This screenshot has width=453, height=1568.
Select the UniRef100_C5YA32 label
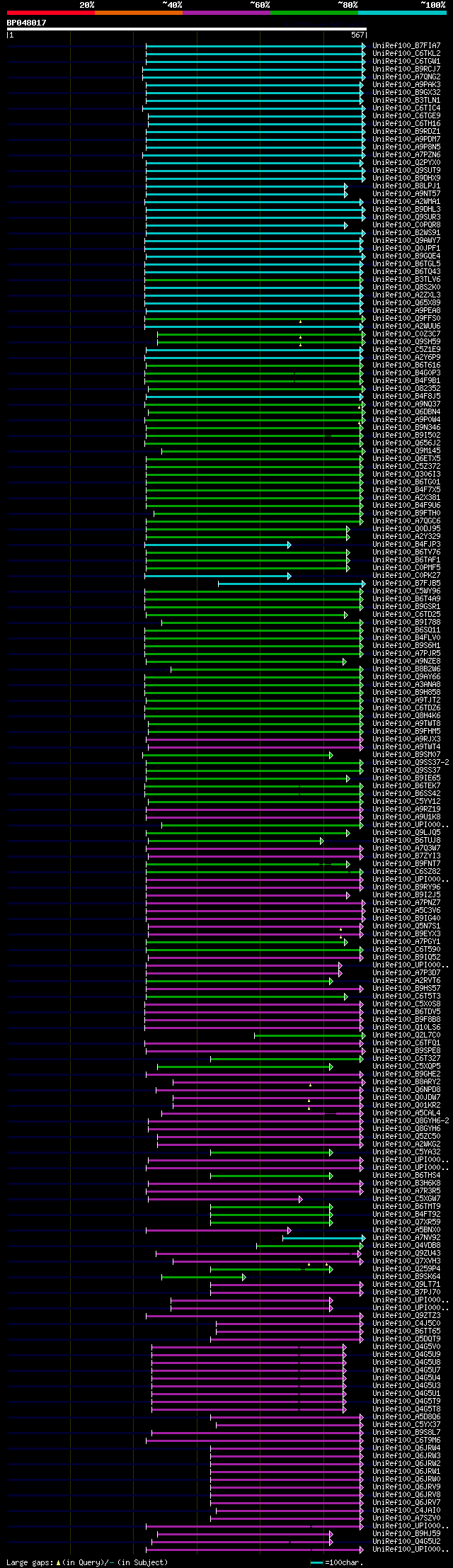point(406,1152)
